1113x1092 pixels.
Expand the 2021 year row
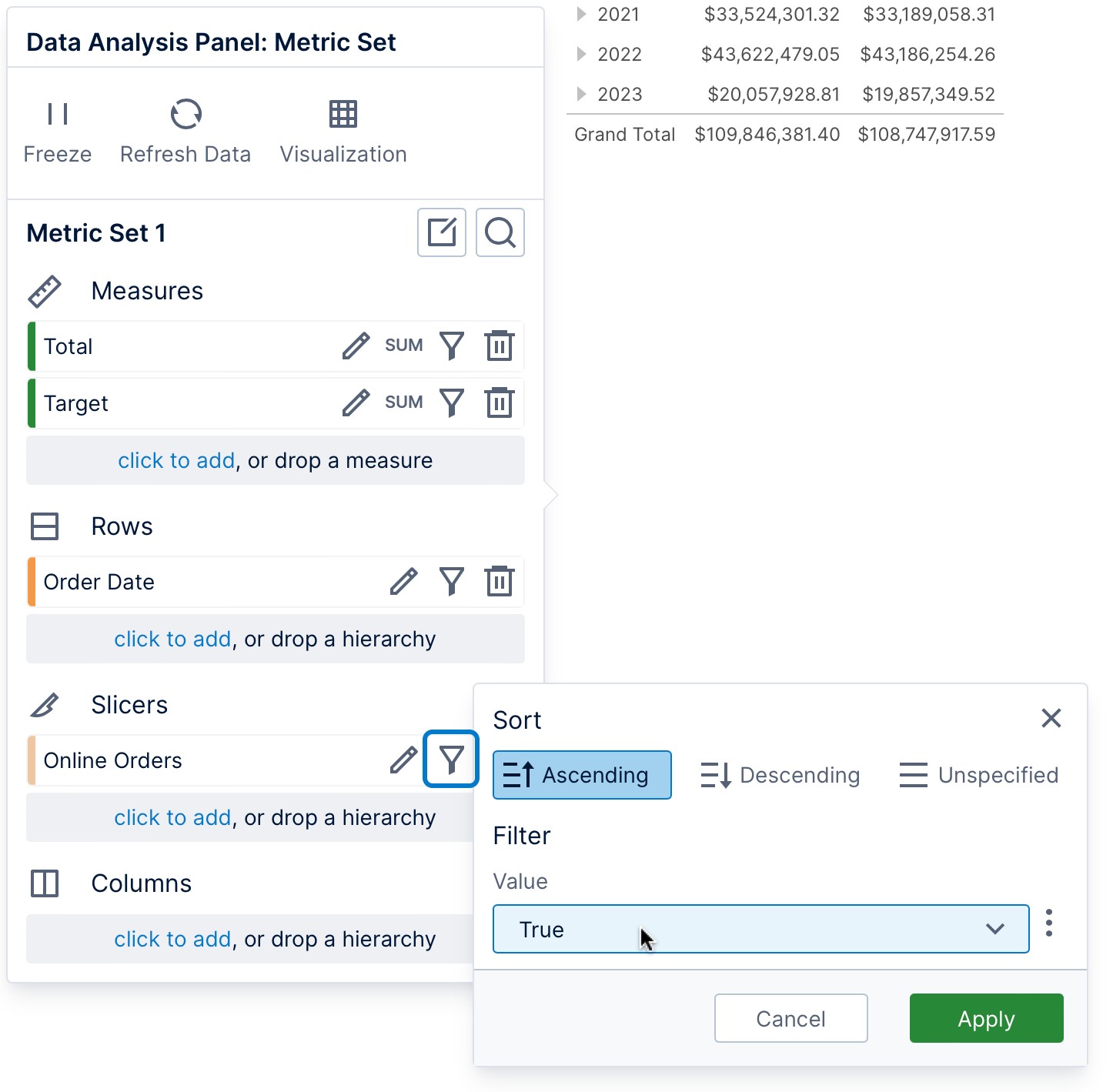(x=580, y=14)
